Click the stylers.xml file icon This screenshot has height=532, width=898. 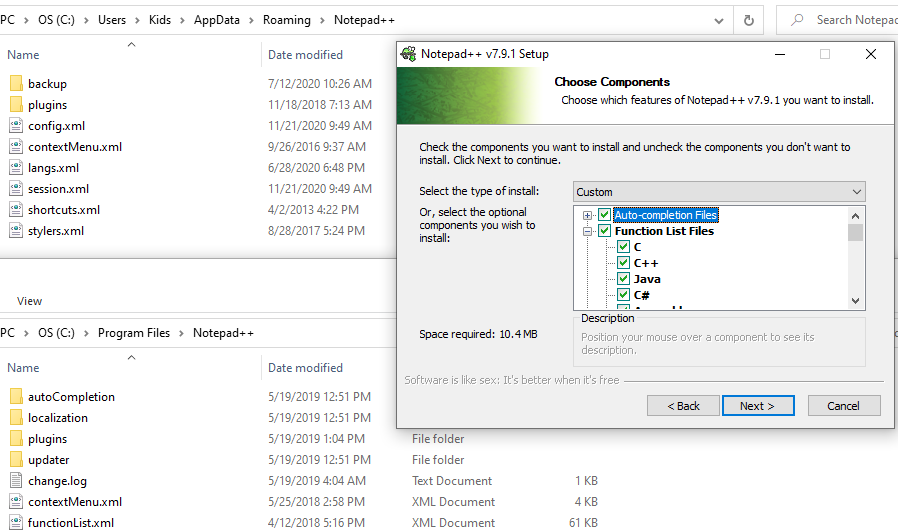16,231
